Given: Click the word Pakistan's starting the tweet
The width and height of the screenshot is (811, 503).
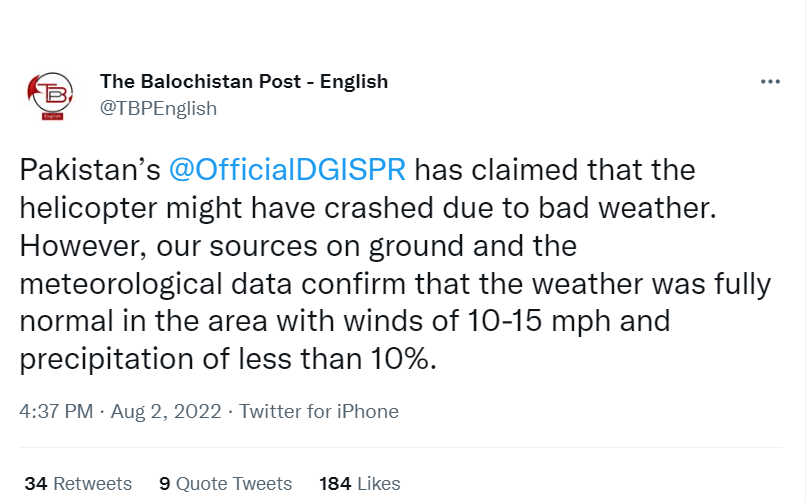Looking at the screenshot, I should click(x=90, y=170).
